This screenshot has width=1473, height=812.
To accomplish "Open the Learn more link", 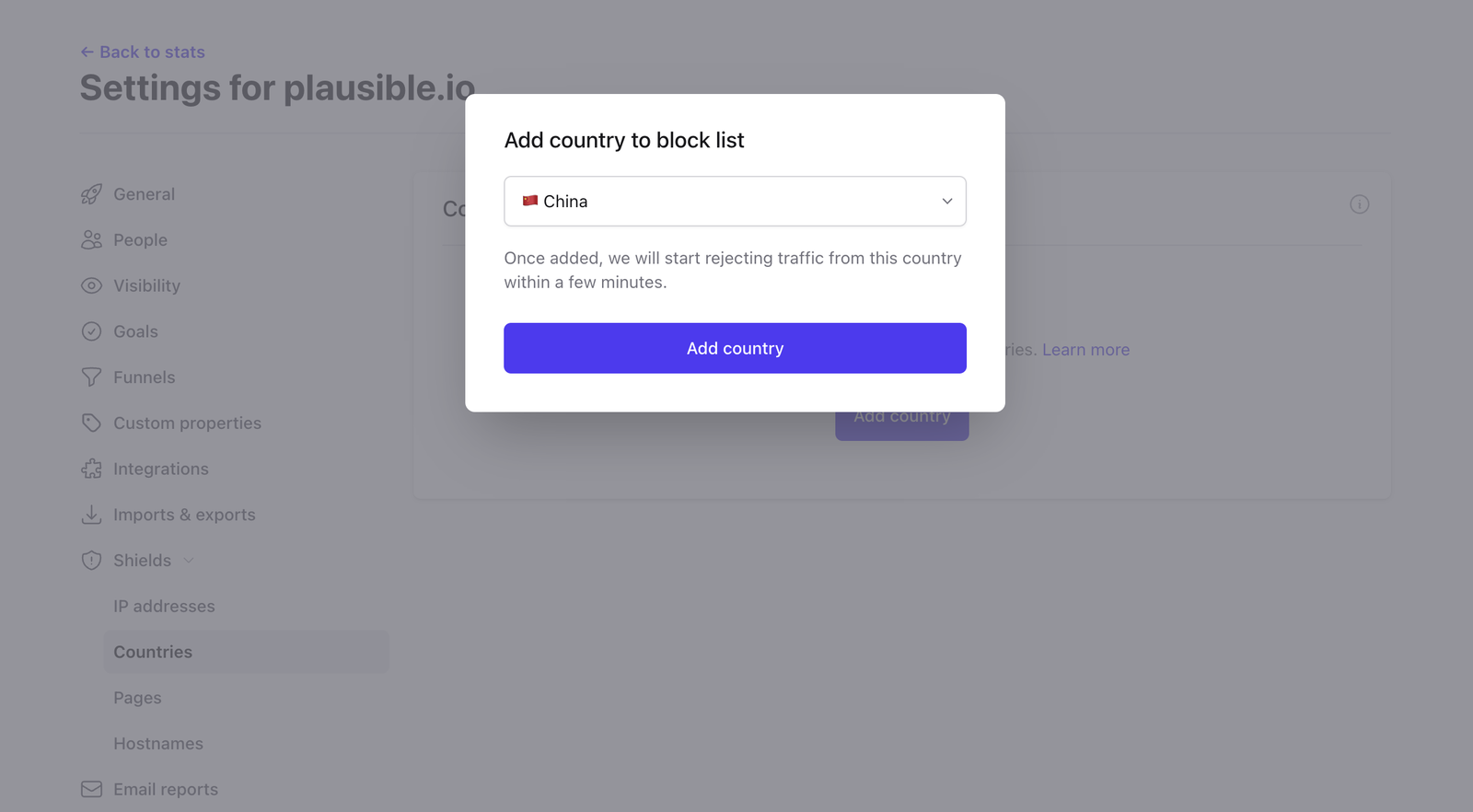I will [1085, 350].
